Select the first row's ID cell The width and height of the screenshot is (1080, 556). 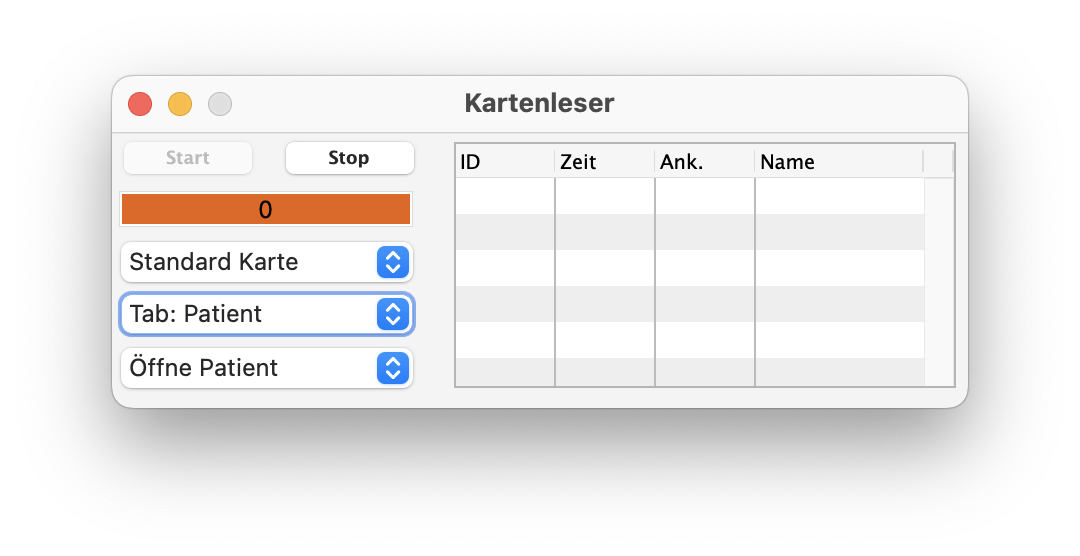pyautogui.click(x=505, y=196)
